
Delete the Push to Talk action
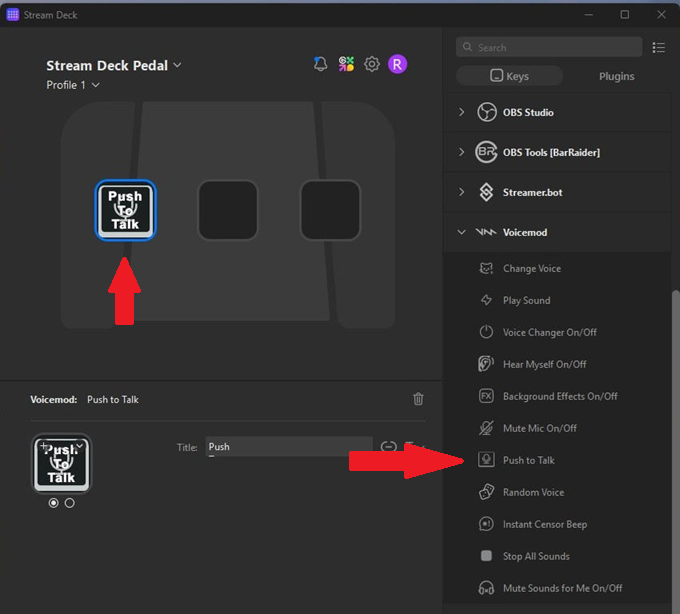(x=418, y=399)
